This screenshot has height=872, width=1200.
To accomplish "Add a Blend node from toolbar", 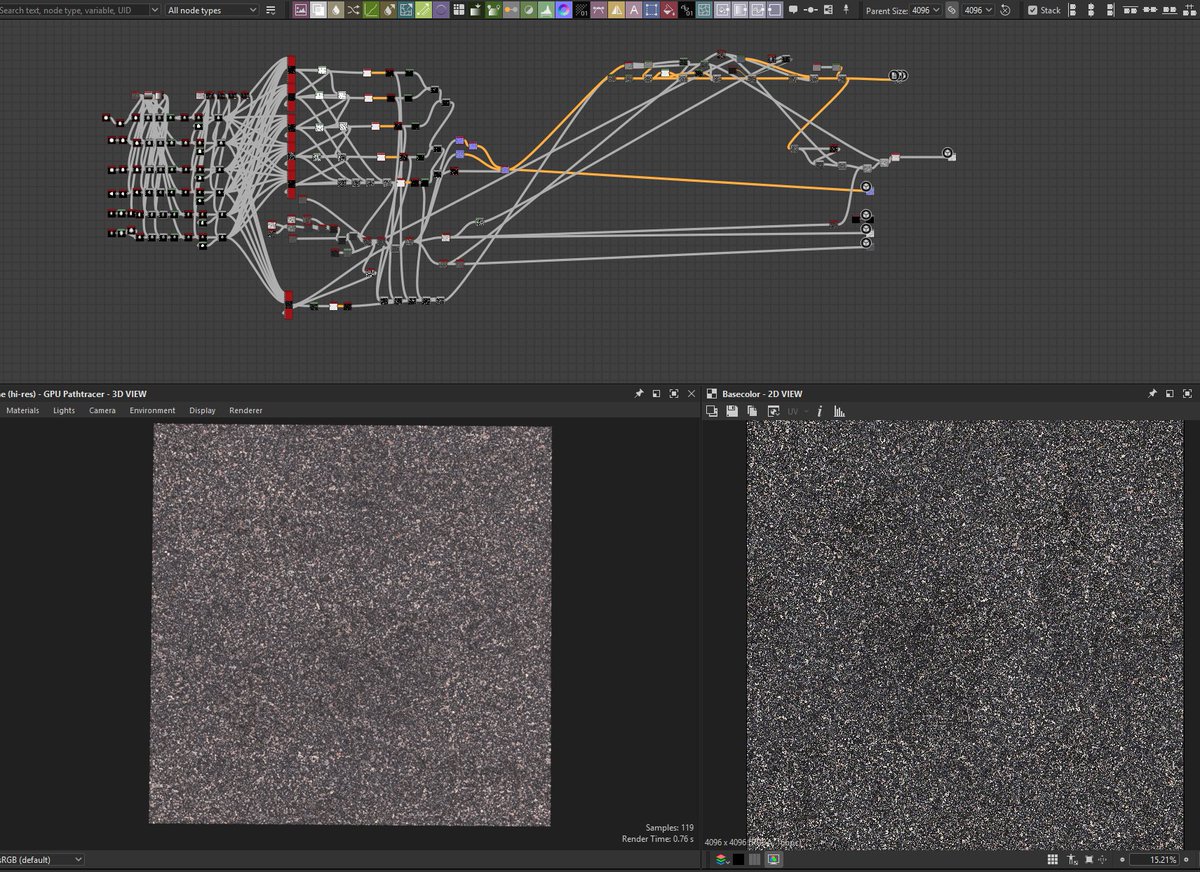I will point(318,10).
